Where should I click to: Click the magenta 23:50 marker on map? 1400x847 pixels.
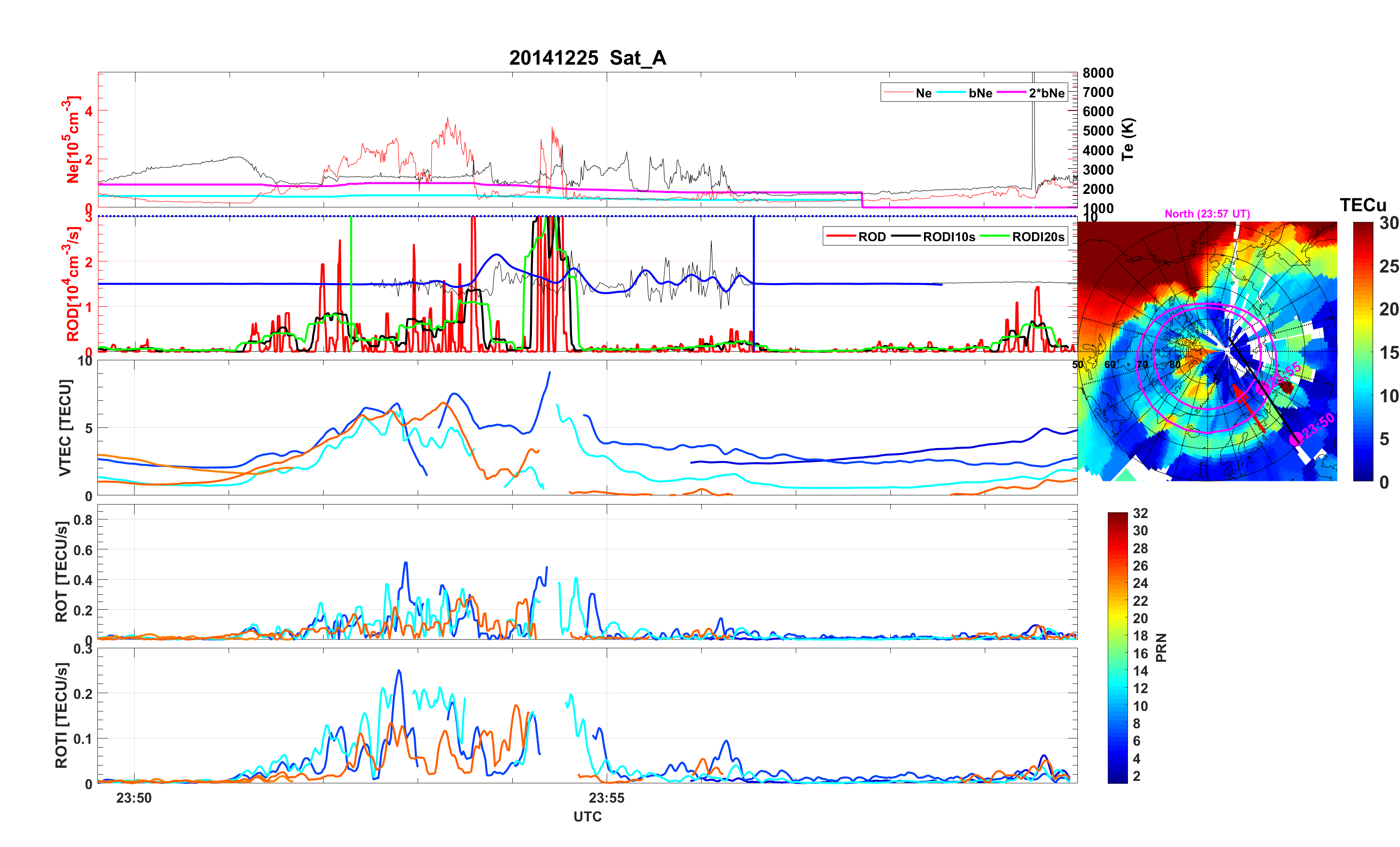(1296, 438)
